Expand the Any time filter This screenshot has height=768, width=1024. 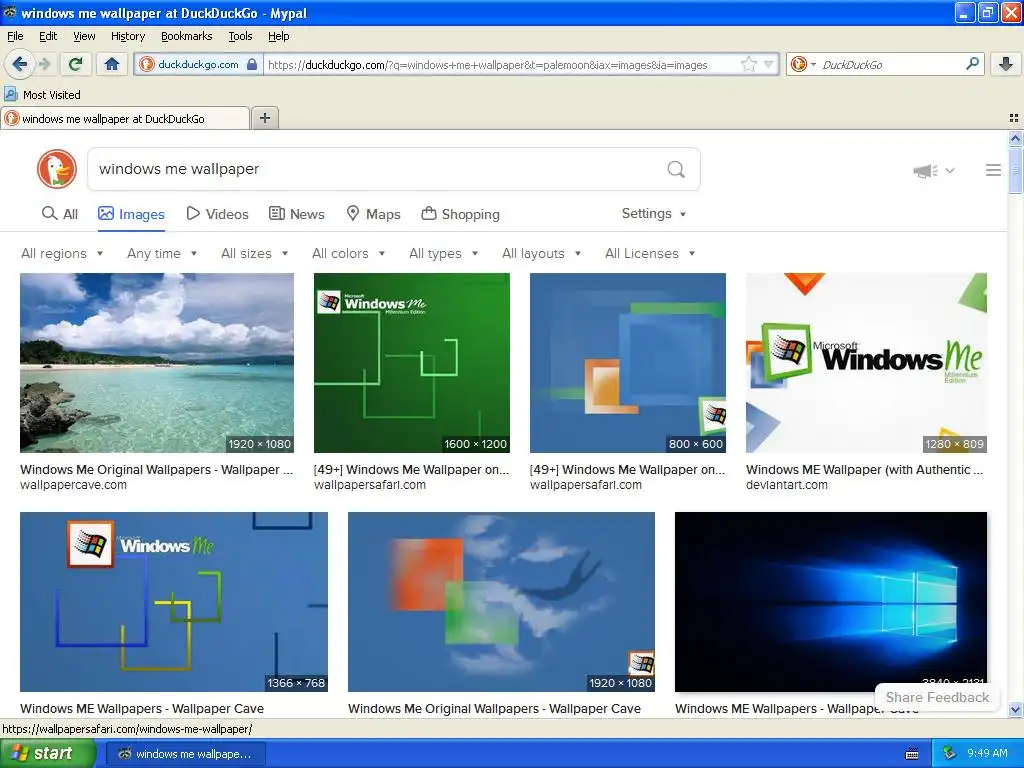(162, 253)
